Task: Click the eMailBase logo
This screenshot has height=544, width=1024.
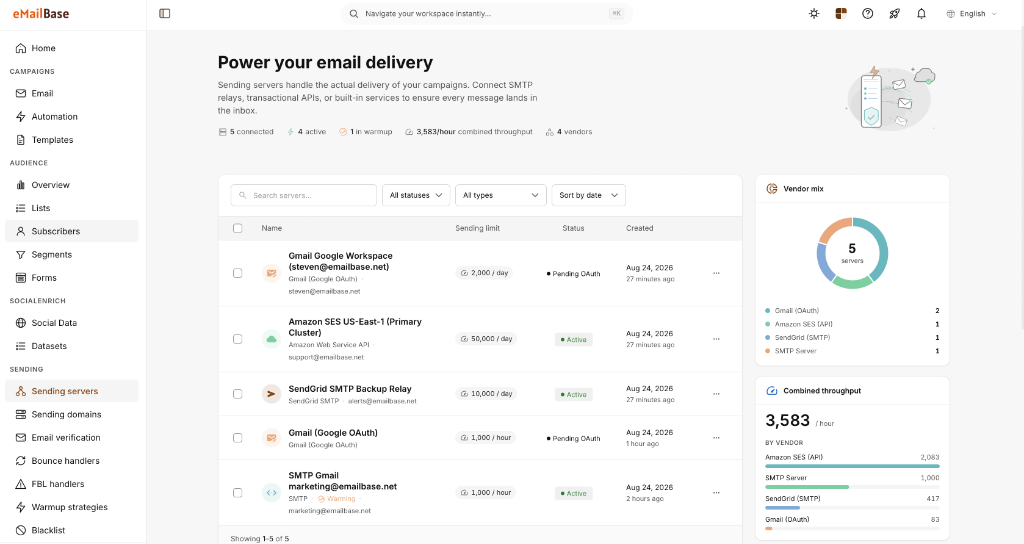Action: 40,13
